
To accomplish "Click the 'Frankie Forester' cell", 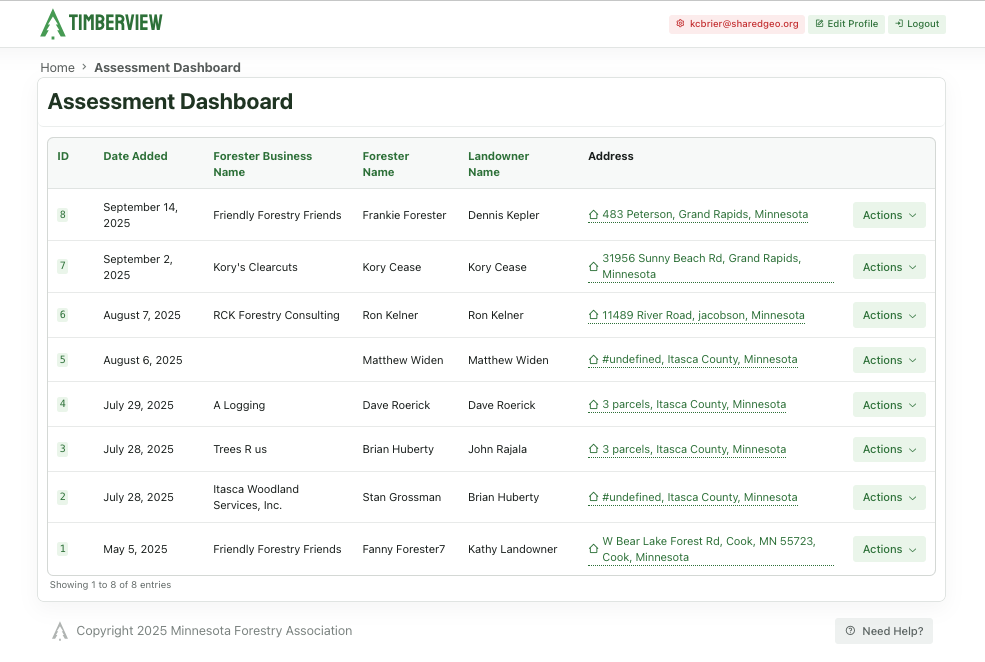I will [404, 215].
